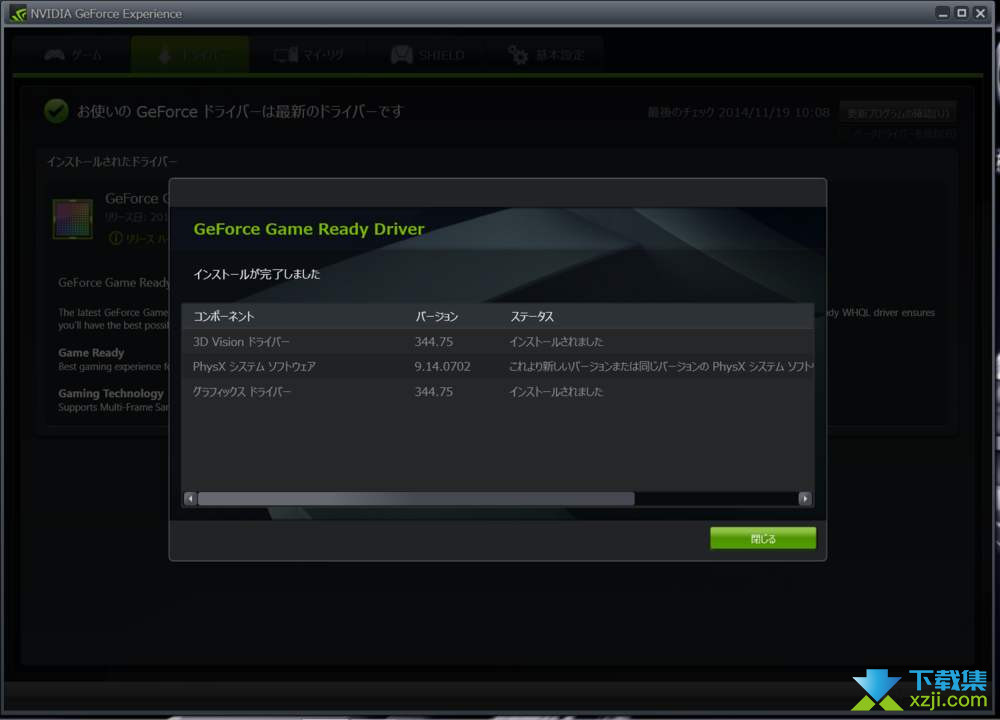This screenshot has width=1000, height=720.
Task: Click the right arrow of the horizontal scrollbar
Action: tap(805, 499)
